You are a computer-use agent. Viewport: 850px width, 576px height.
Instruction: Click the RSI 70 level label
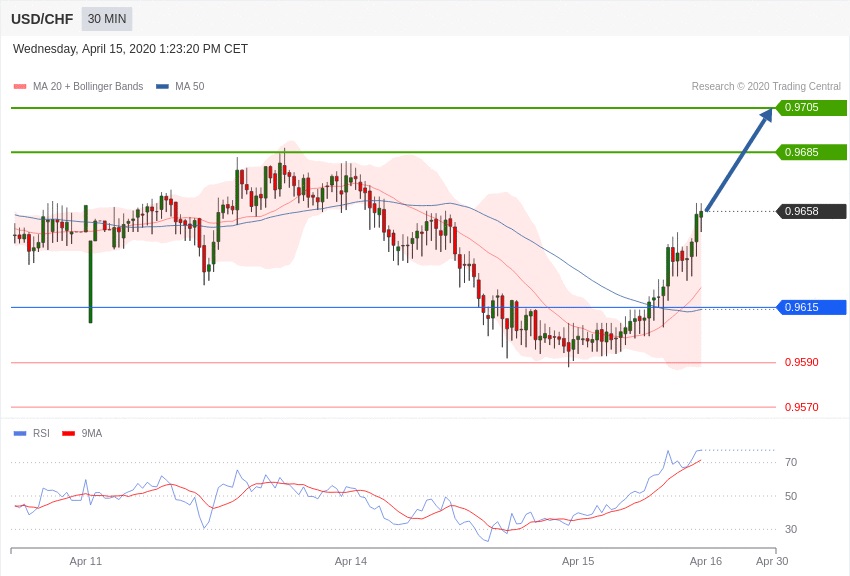pyautogui.click(x=791, y=462)
